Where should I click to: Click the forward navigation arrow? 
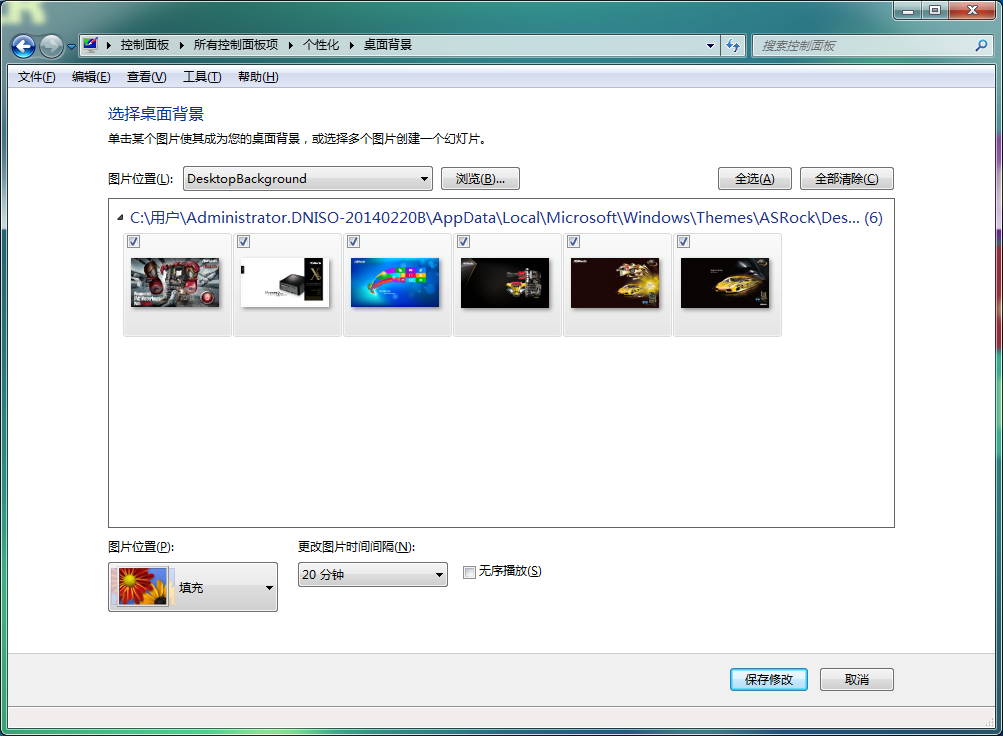click(47, 45)
